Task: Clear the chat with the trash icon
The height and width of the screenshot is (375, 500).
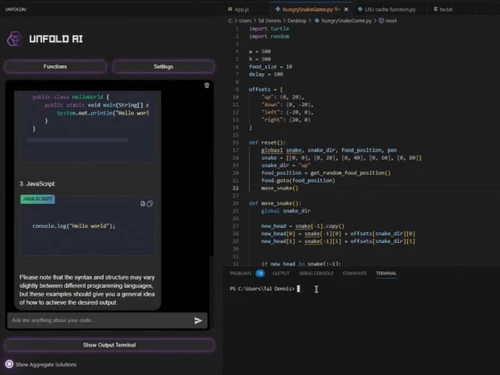Action: pos(207,86)
